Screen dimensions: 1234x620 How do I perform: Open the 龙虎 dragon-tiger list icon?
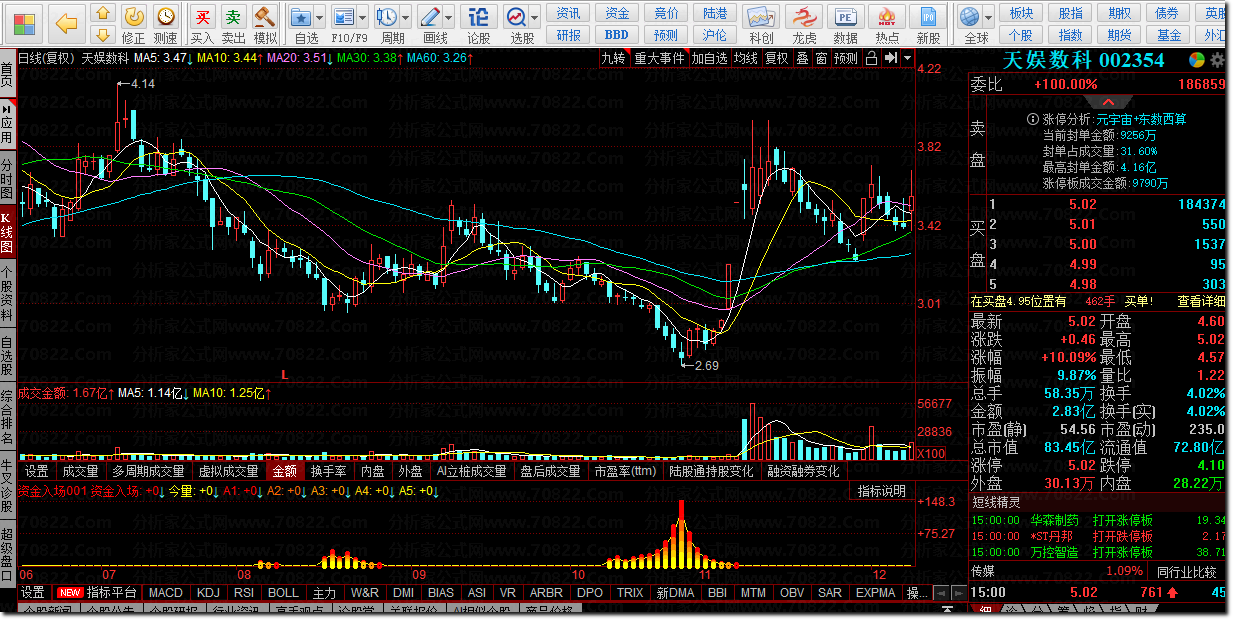[804, 17]
